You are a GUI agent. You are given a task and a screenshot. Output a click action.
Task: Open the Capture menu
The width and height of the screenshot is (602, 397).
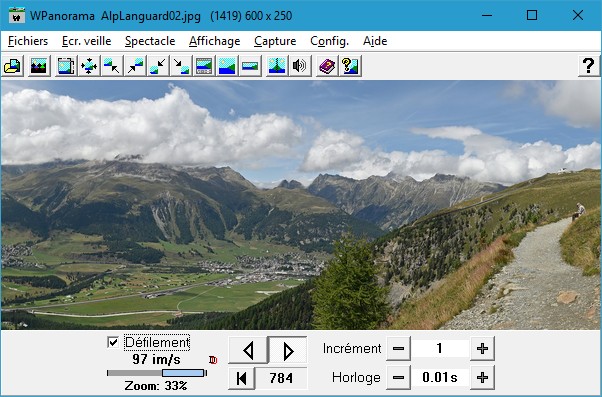275,41
